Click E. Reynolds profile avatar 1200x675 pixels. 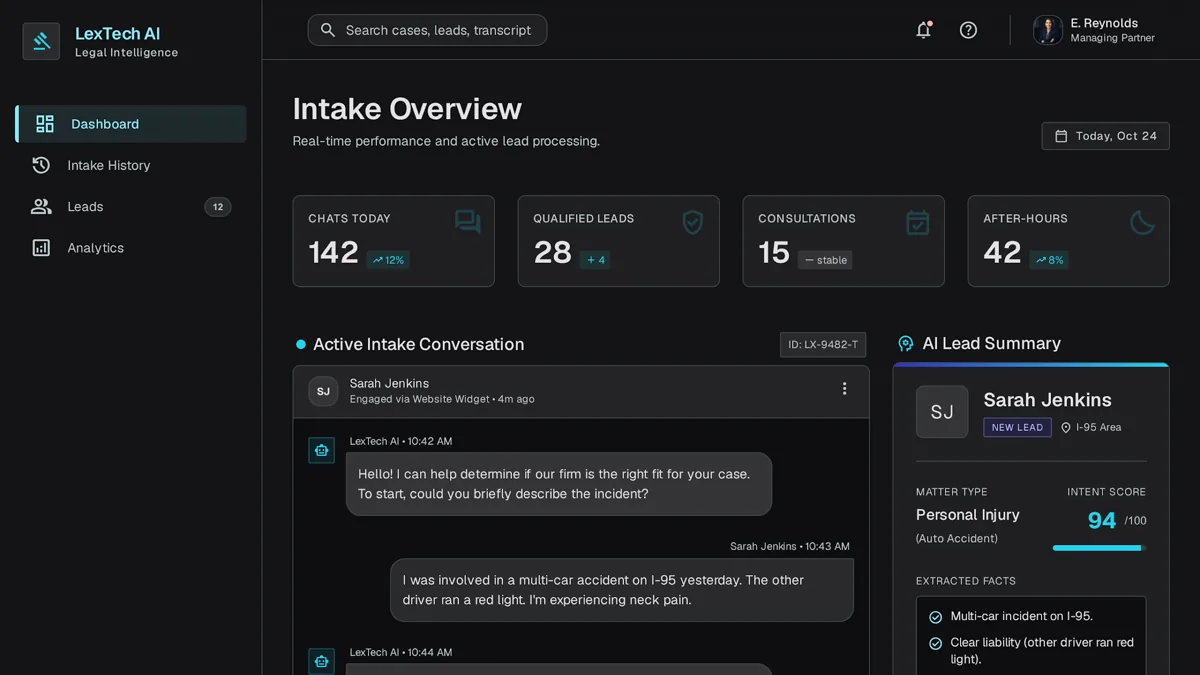click(1047, 30)
